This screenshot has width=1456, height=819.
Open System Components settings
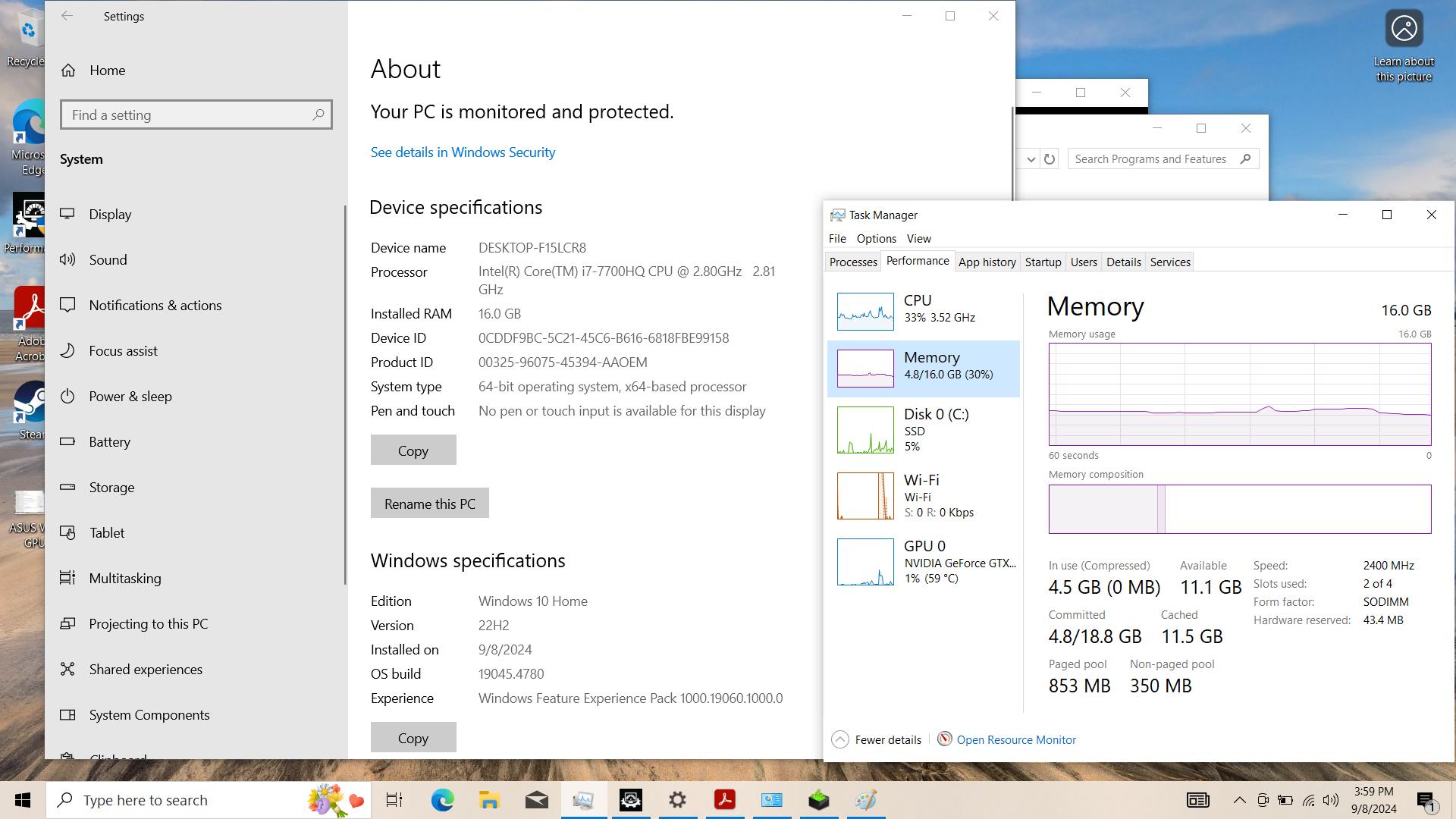click(x=196, y=715)
